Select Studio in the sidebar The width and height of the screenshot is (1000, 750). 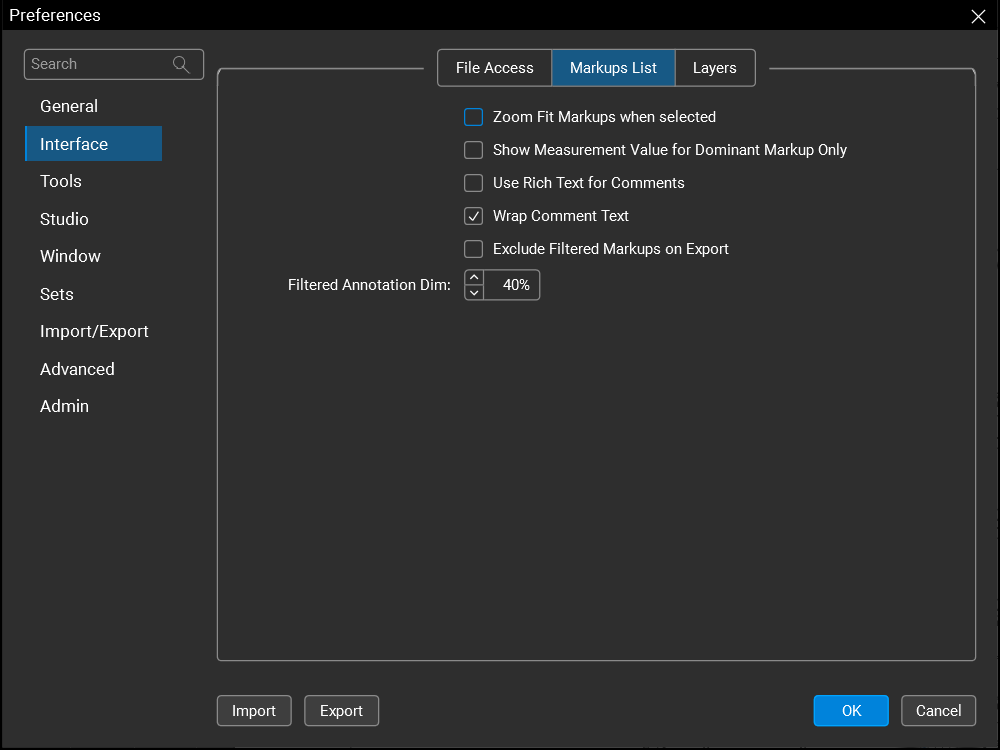click(x=64, y=219)
